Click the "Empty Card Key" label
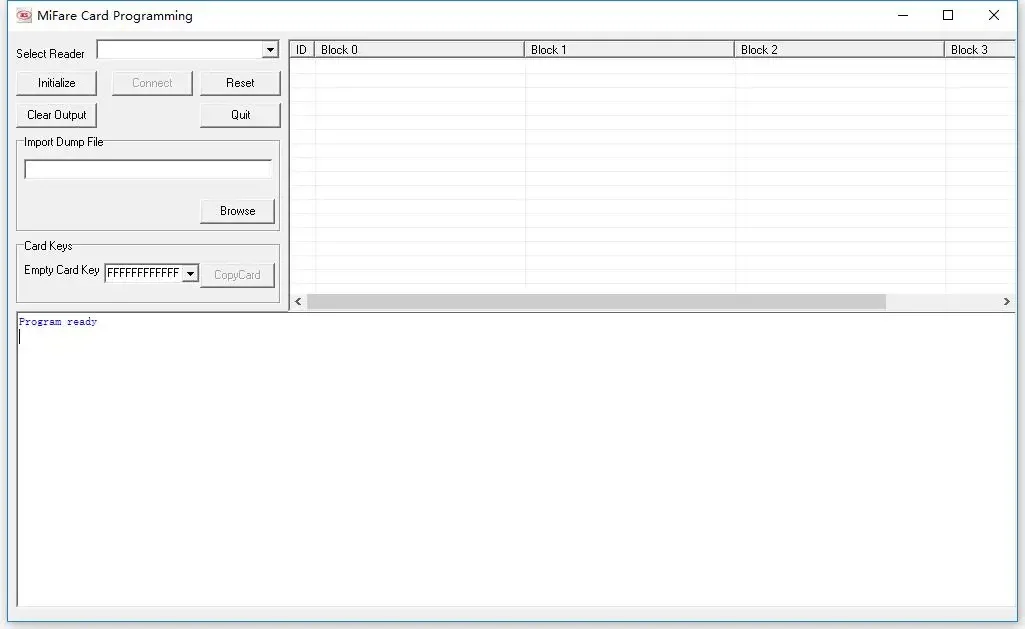 tap(61, 270)
